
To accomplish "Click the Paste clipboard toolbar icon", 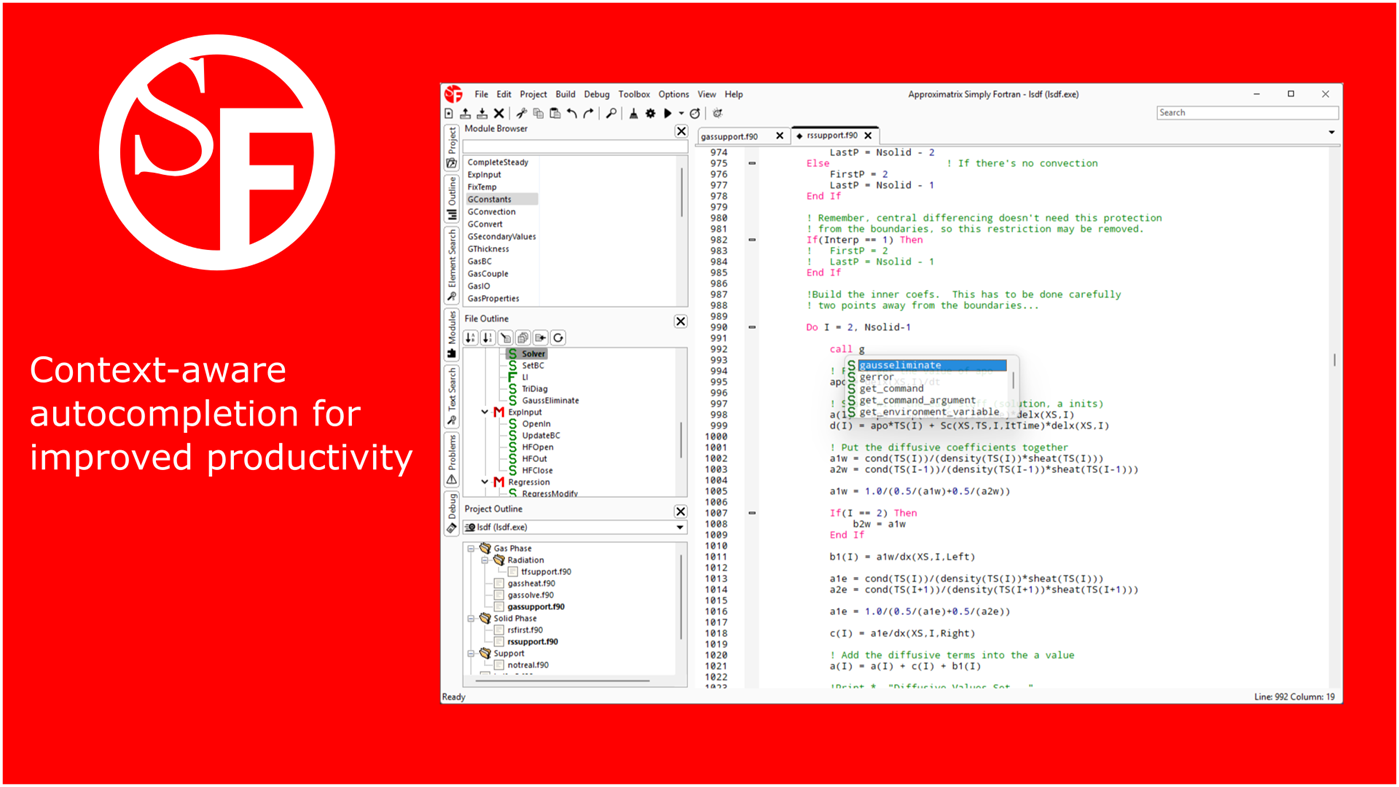I will [x=555, y=113].
